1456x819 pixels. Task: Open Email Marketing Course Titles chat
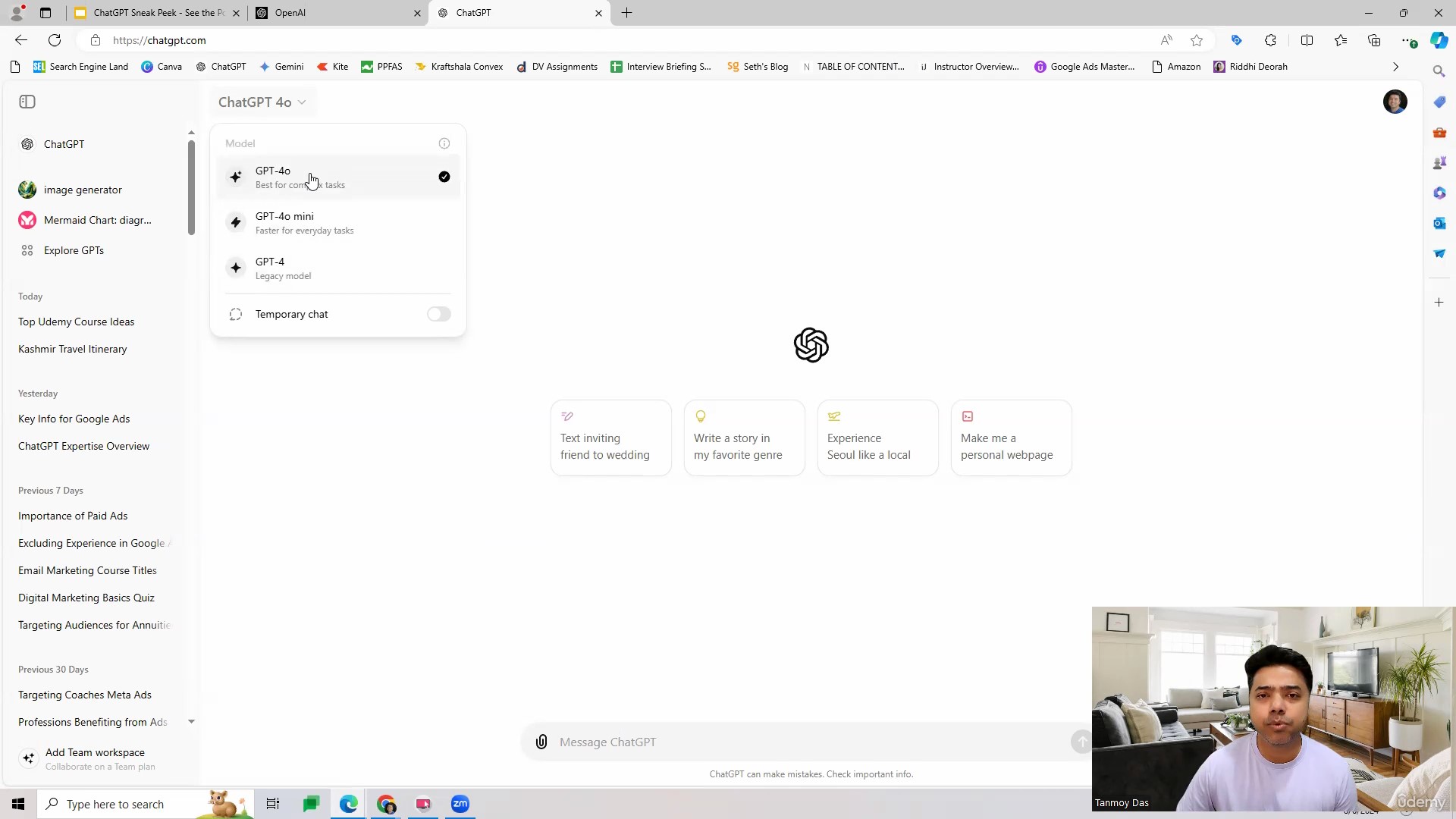(87, 570)
